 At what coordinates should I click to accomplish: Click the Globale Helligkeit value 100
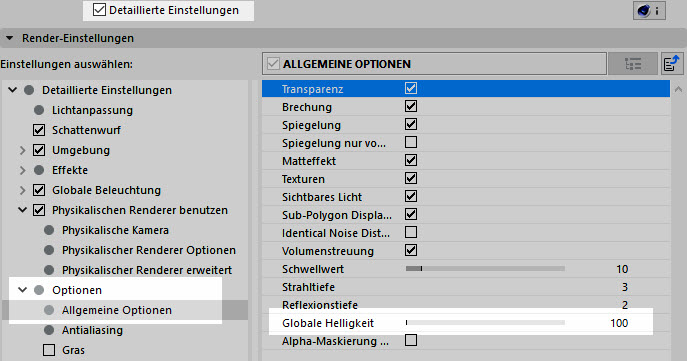point(619,323)
